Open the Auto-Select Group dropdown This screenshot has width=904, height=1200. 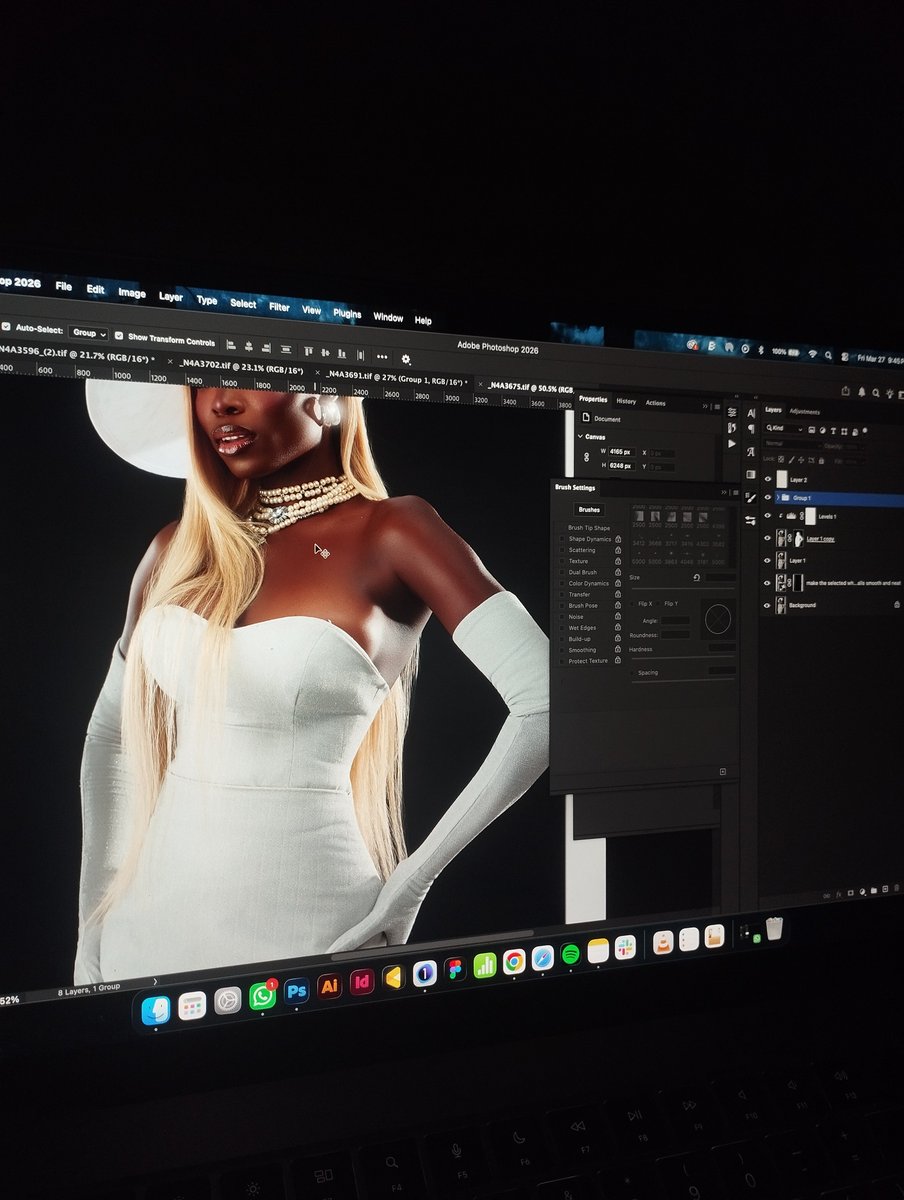pyautogui.click(x=88, y=332)
